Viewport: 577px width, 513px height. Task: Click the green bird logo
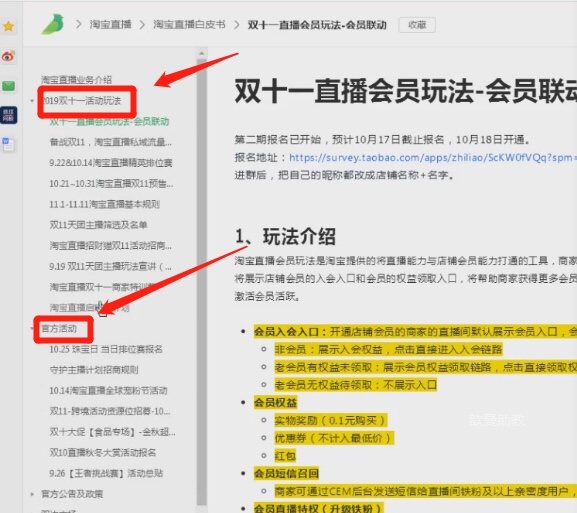(x=53, y=25)
